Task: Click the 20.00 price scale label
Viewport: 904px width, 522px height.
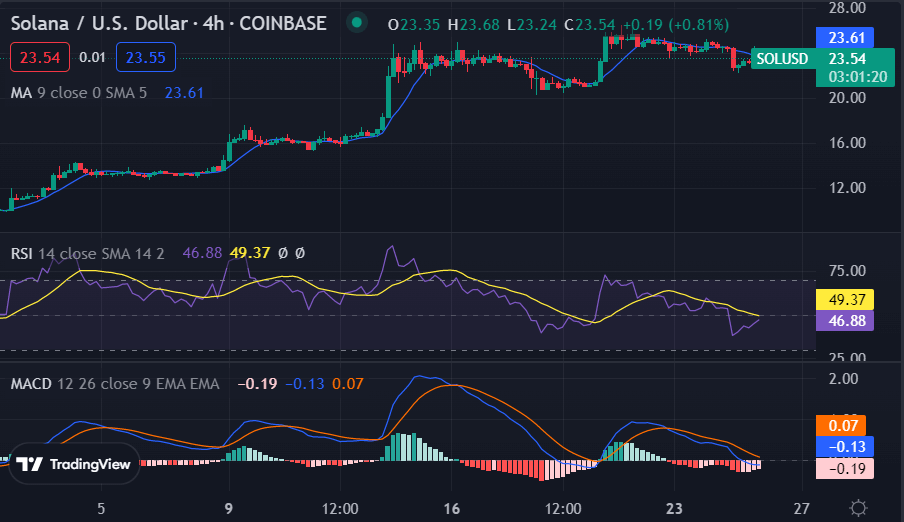Action: 848,98
